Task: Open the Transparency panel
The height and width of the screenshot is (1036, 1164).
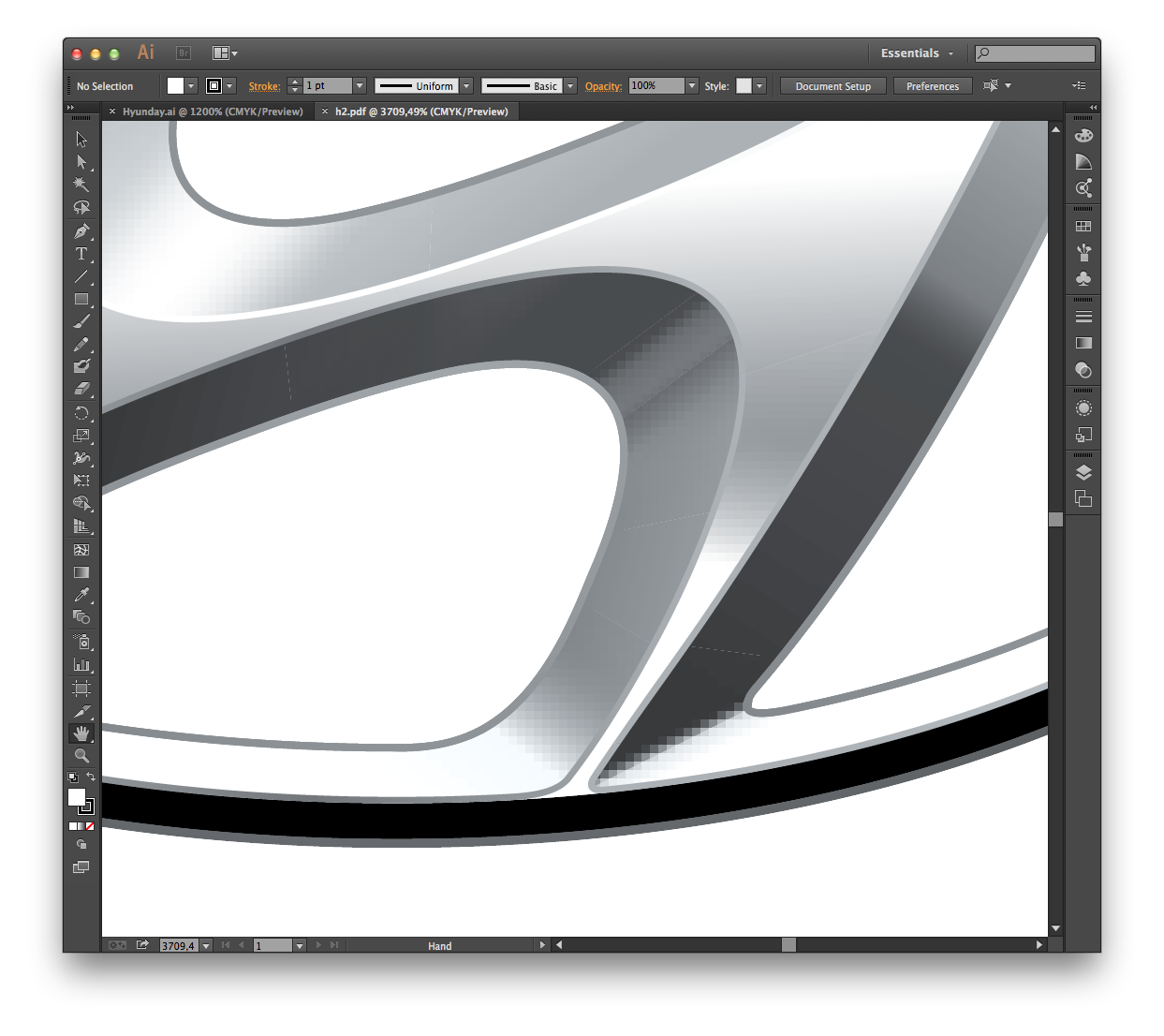Action: [1083, 370]
